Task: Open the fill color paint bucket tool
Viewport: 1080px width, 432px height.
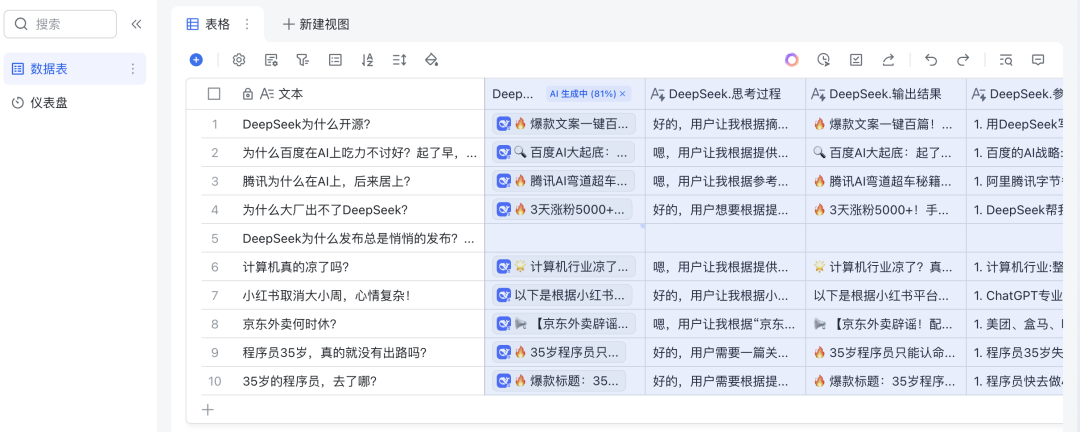Action: (431, 60)
